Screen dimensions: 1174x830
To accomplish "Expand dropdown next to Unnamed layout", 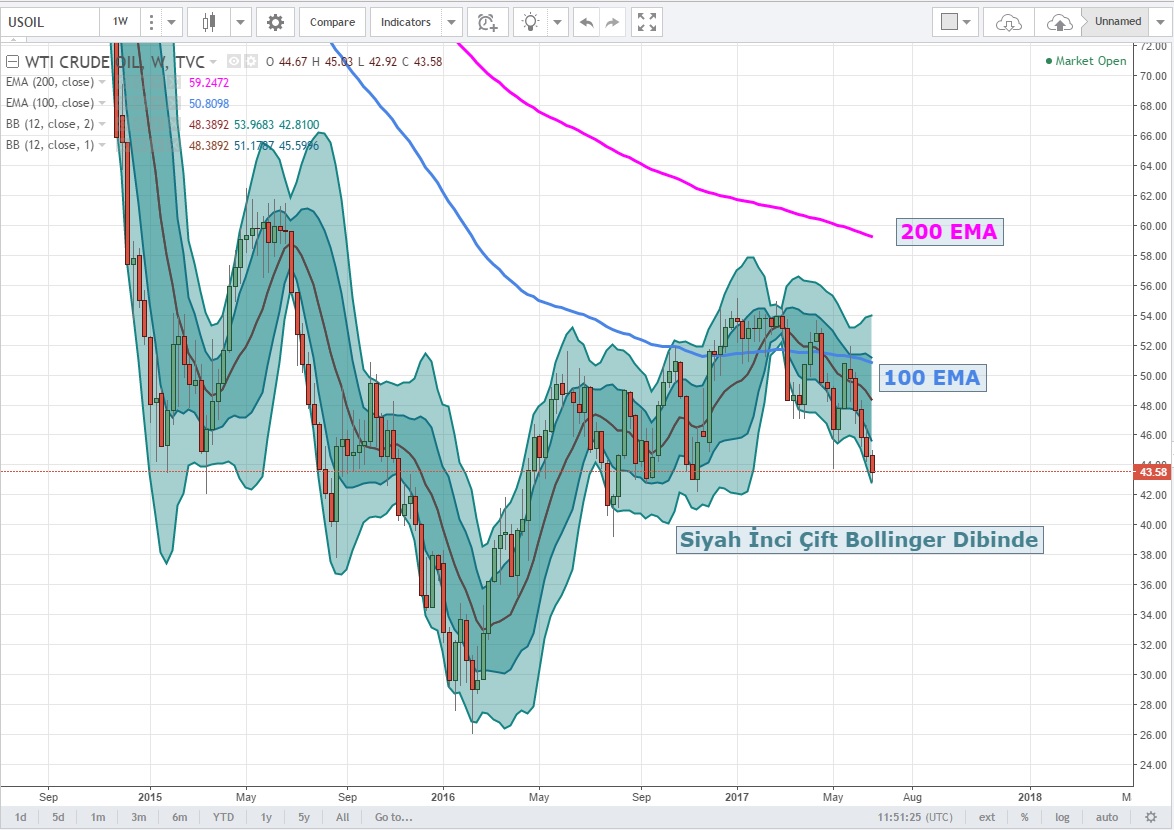I will click(1160, 22).
